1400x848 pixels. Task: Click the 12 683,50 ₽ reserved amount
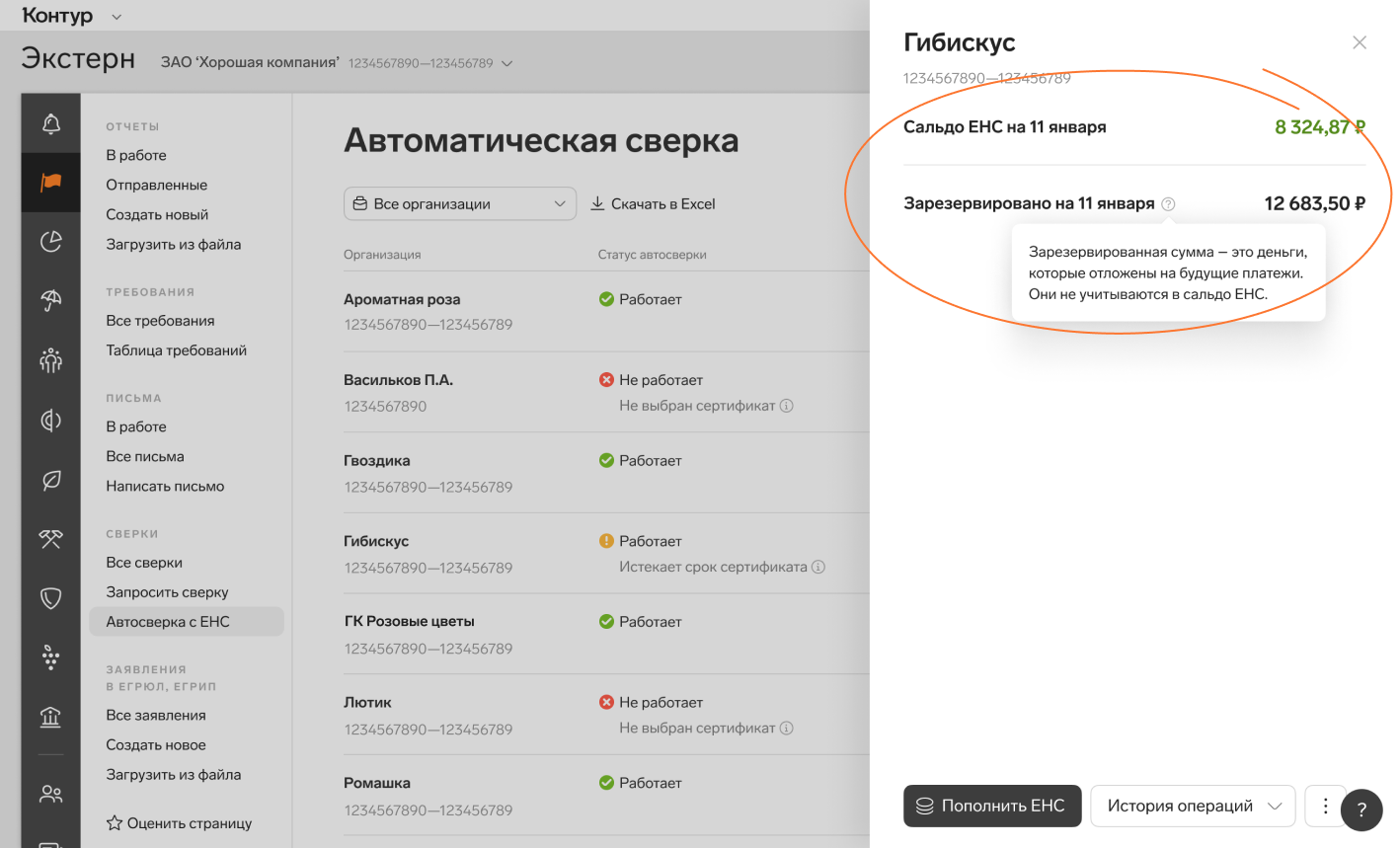tap(1315, 203)
